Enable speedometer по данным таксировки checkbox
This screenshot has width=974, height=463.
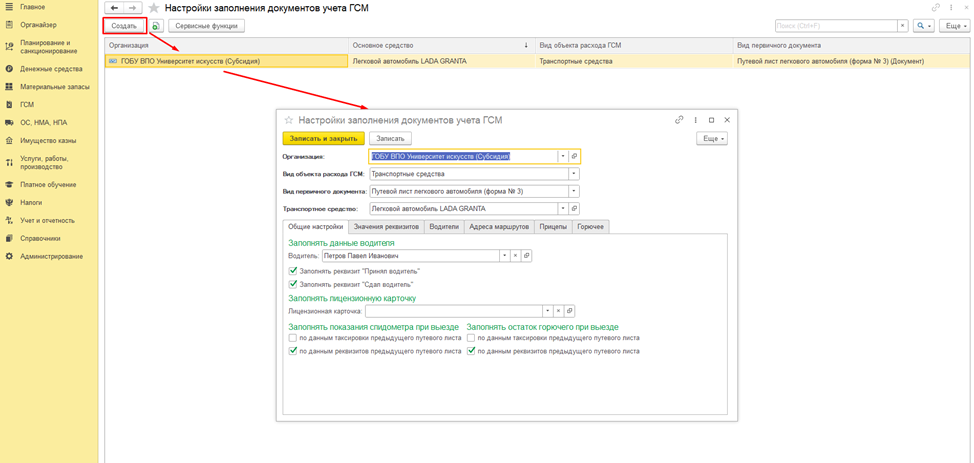[x=293, y=338]
